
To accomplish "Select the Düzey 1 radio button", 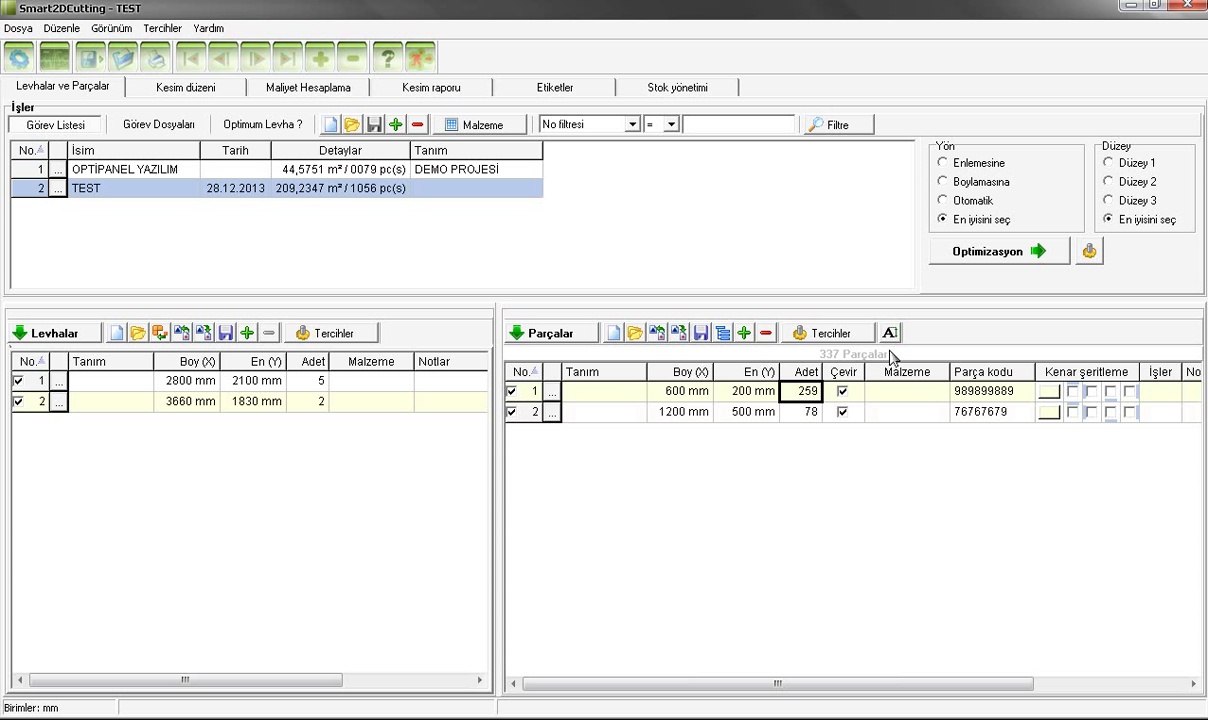I will pyautogui.click(x=1108, y=162).
